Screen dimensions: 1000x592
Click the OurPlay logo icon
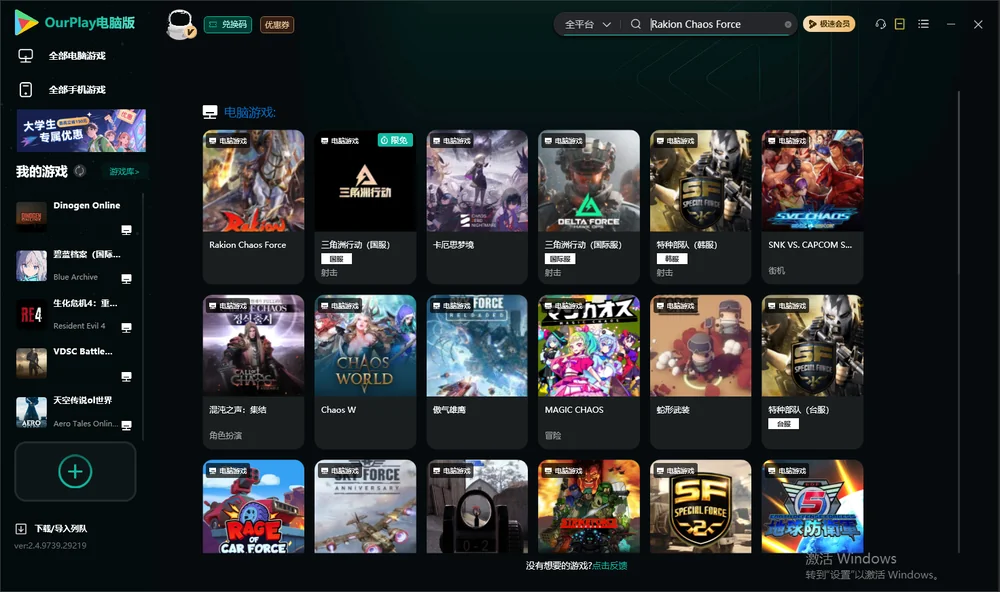pos(26,23)
